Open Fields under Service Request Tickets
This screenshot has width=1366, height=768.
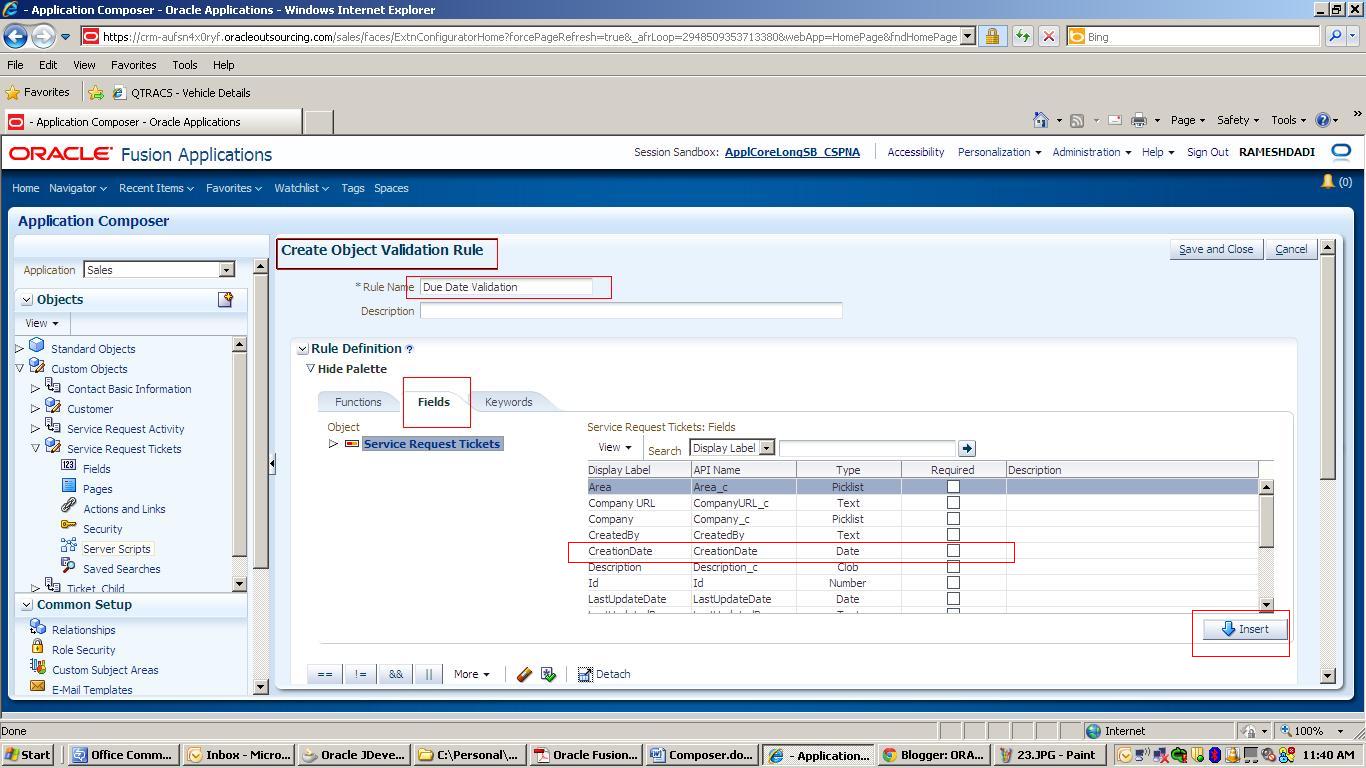[x=96, y=468]
